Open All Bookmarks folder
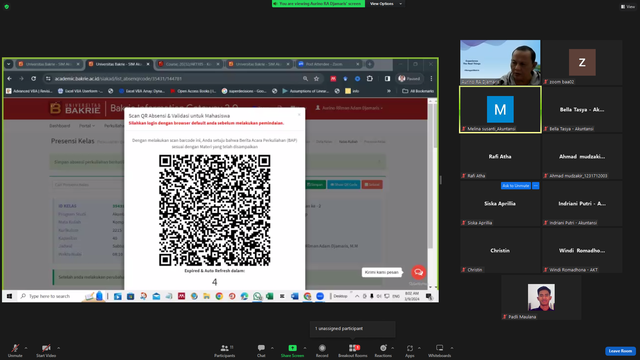 [418, 91]
